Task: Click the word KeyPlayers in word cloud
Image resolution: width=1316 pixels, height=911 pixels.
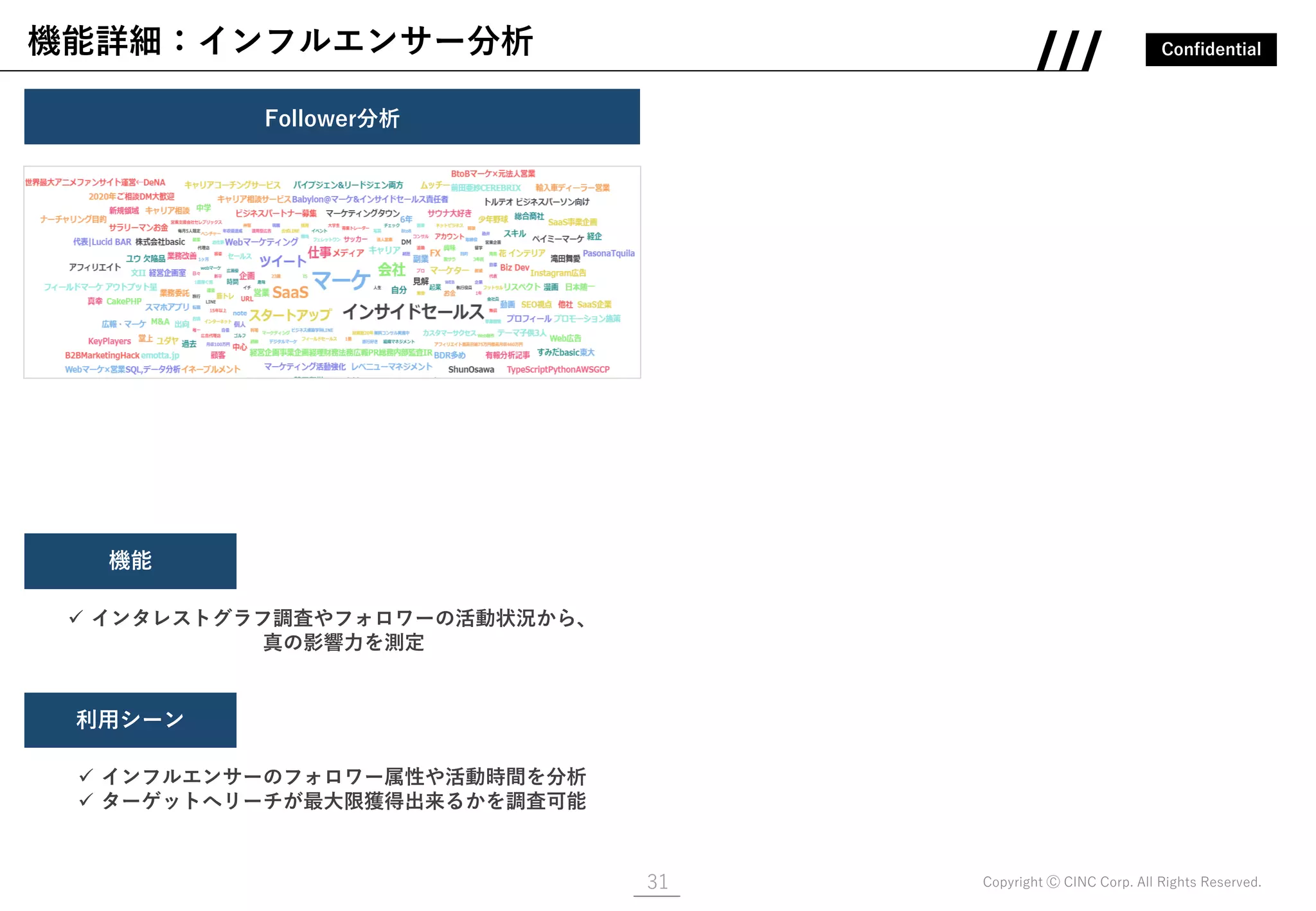Action: tap(109, 341)
